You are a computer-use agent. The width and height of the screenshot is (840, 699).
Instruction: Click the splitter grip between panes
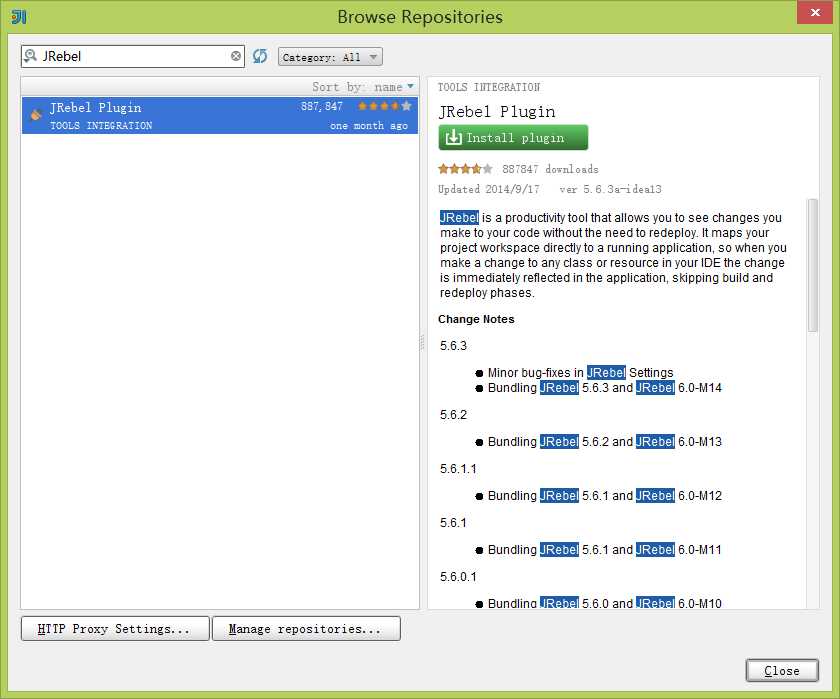[x=422, y=342]
